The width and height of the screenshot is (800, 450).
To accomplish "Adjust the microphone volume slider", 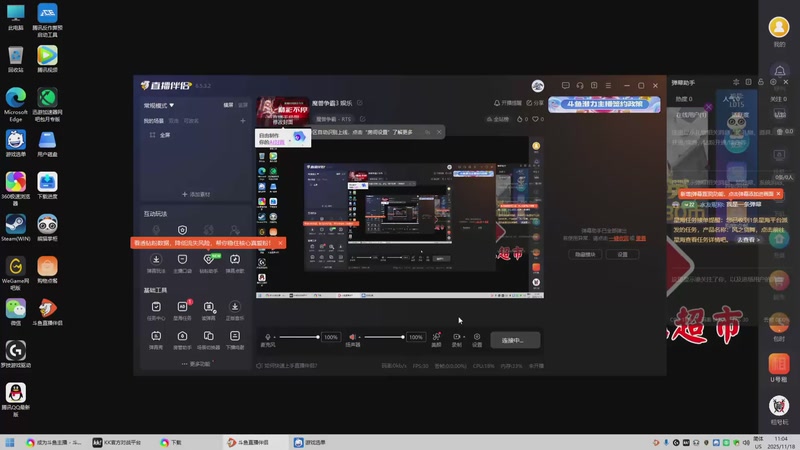I will coord(299,337).
